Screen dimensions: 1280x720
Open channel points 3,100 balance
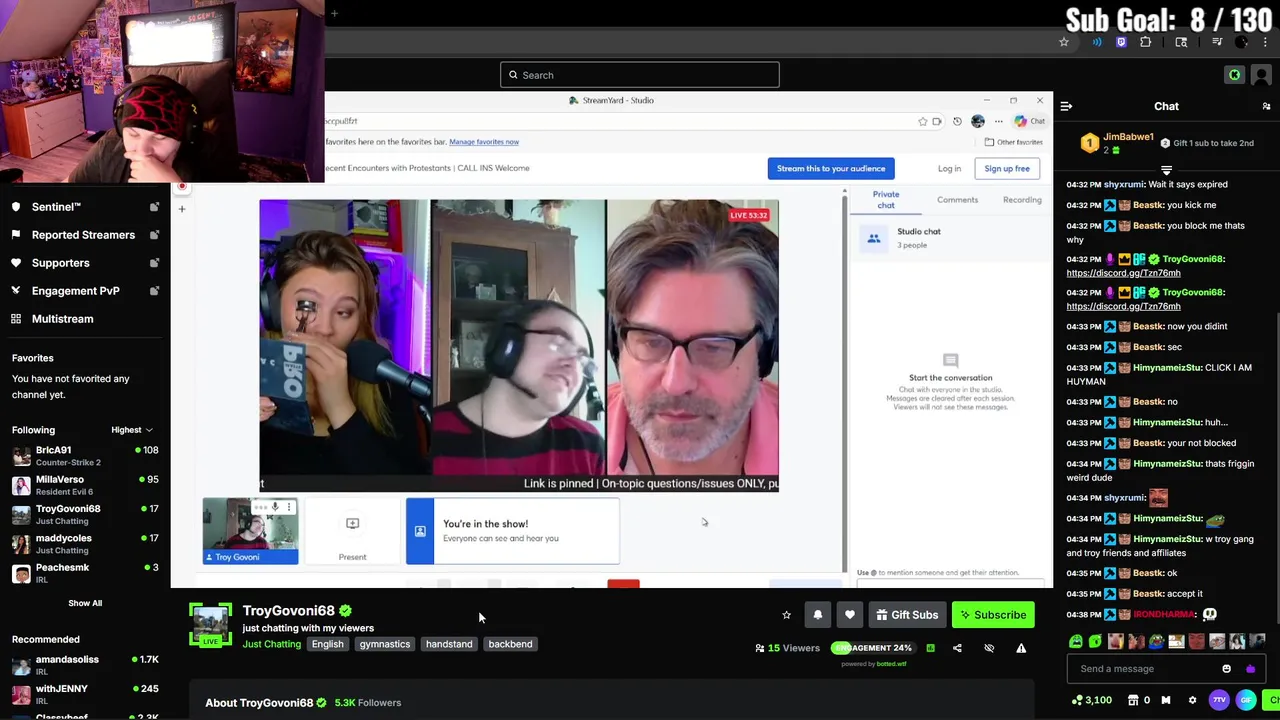(x=1091, y=700)
